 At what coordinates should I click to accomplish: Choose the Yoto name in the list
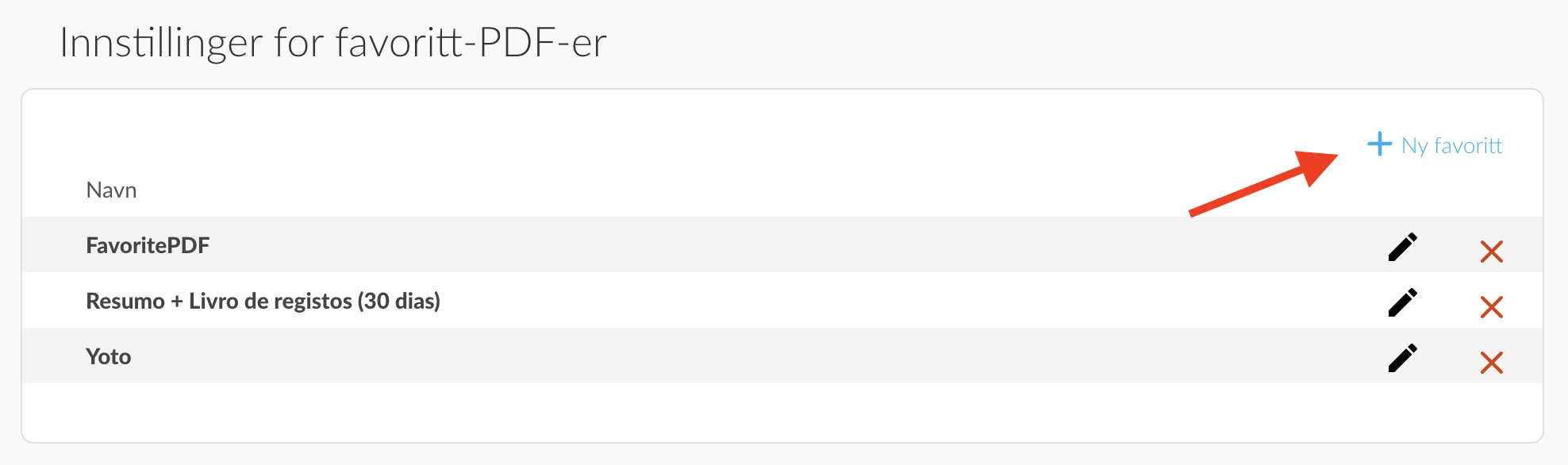[109, 356]
